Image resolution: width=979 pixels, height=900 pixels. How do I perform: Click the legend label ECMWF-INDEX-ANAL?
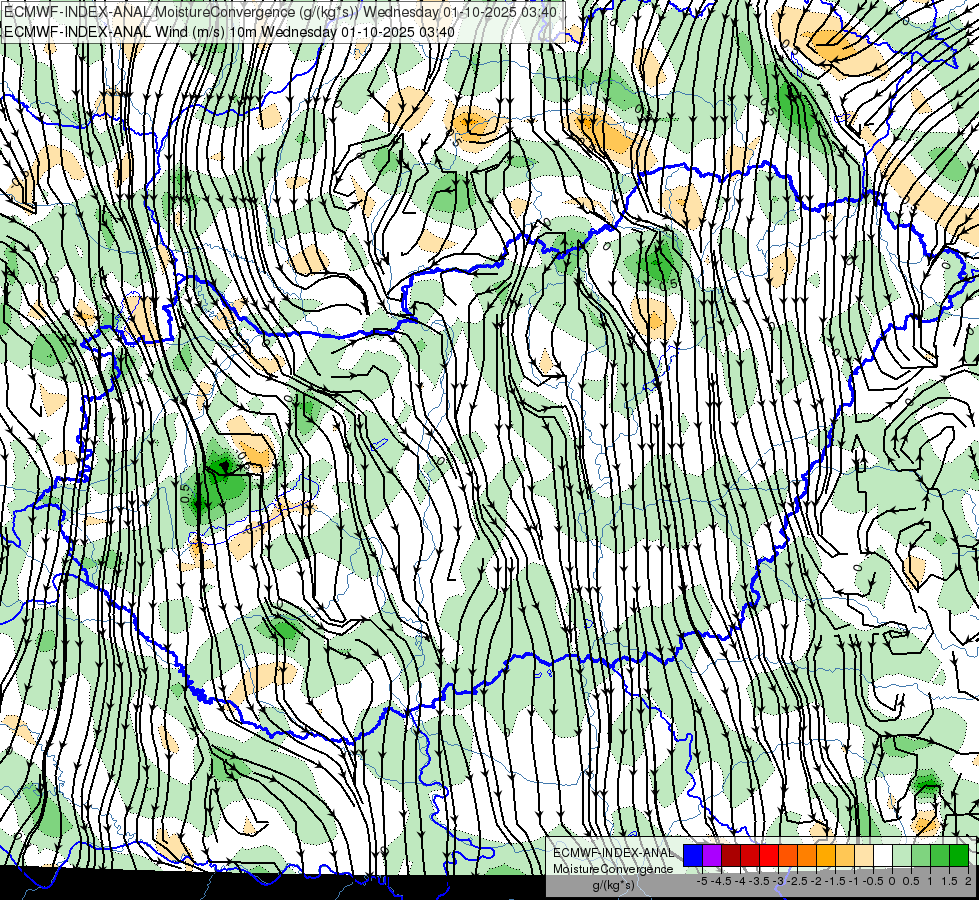(613, 853)
